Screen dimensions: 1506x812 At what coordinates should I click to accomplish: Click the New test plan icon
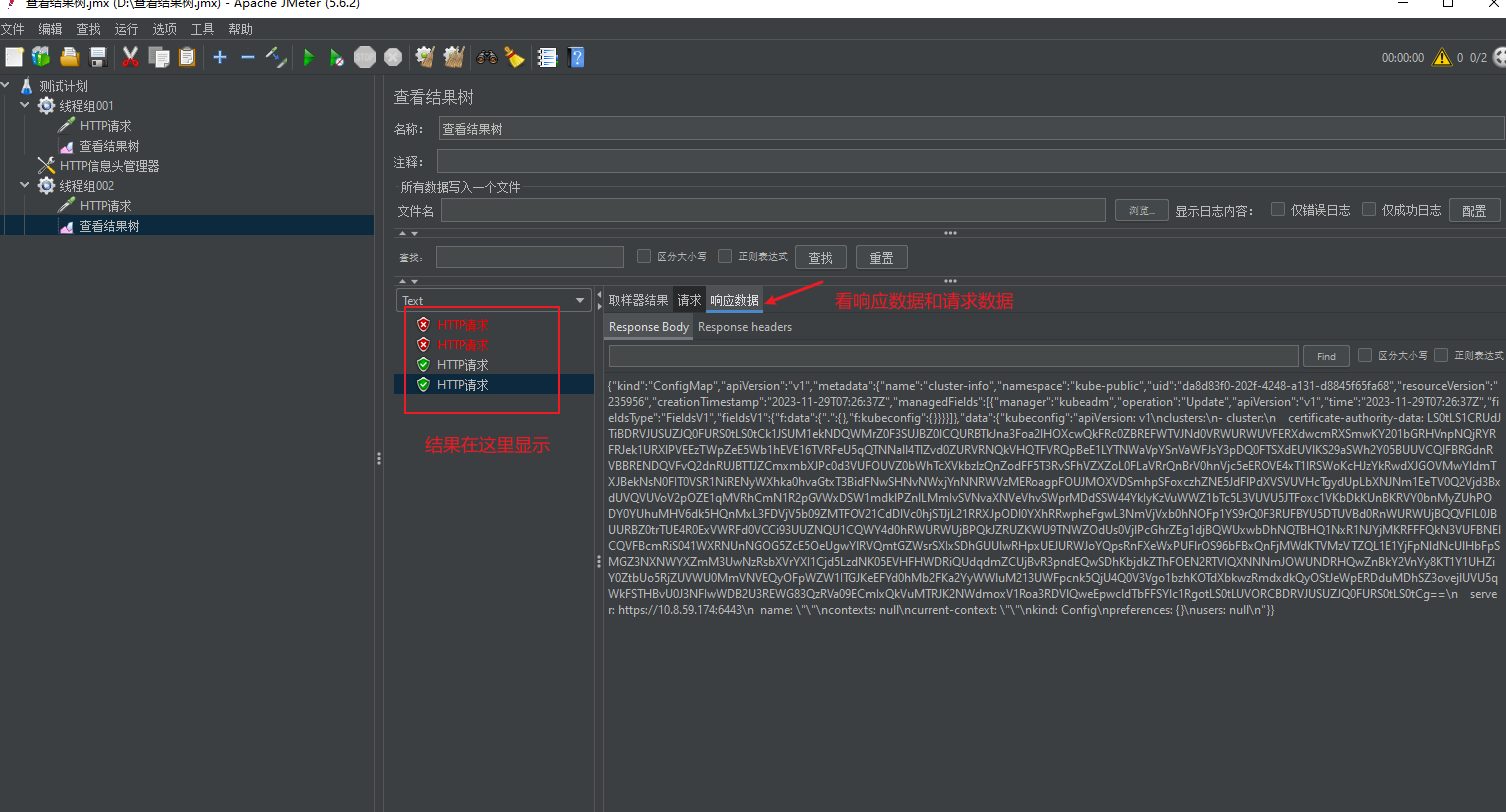(13, 57)
